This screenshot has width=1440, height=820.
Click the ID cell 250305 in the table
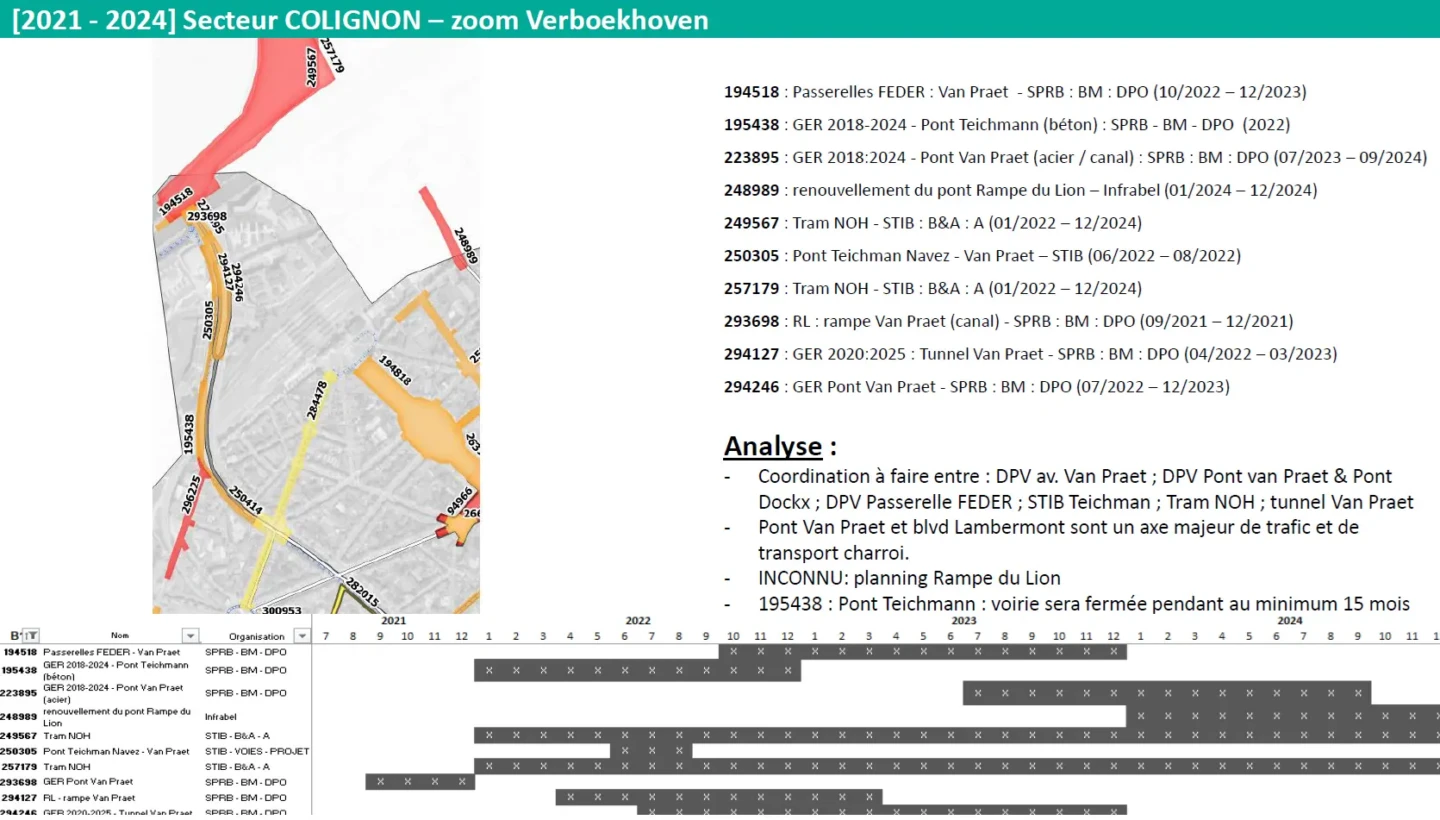point(20,751)
